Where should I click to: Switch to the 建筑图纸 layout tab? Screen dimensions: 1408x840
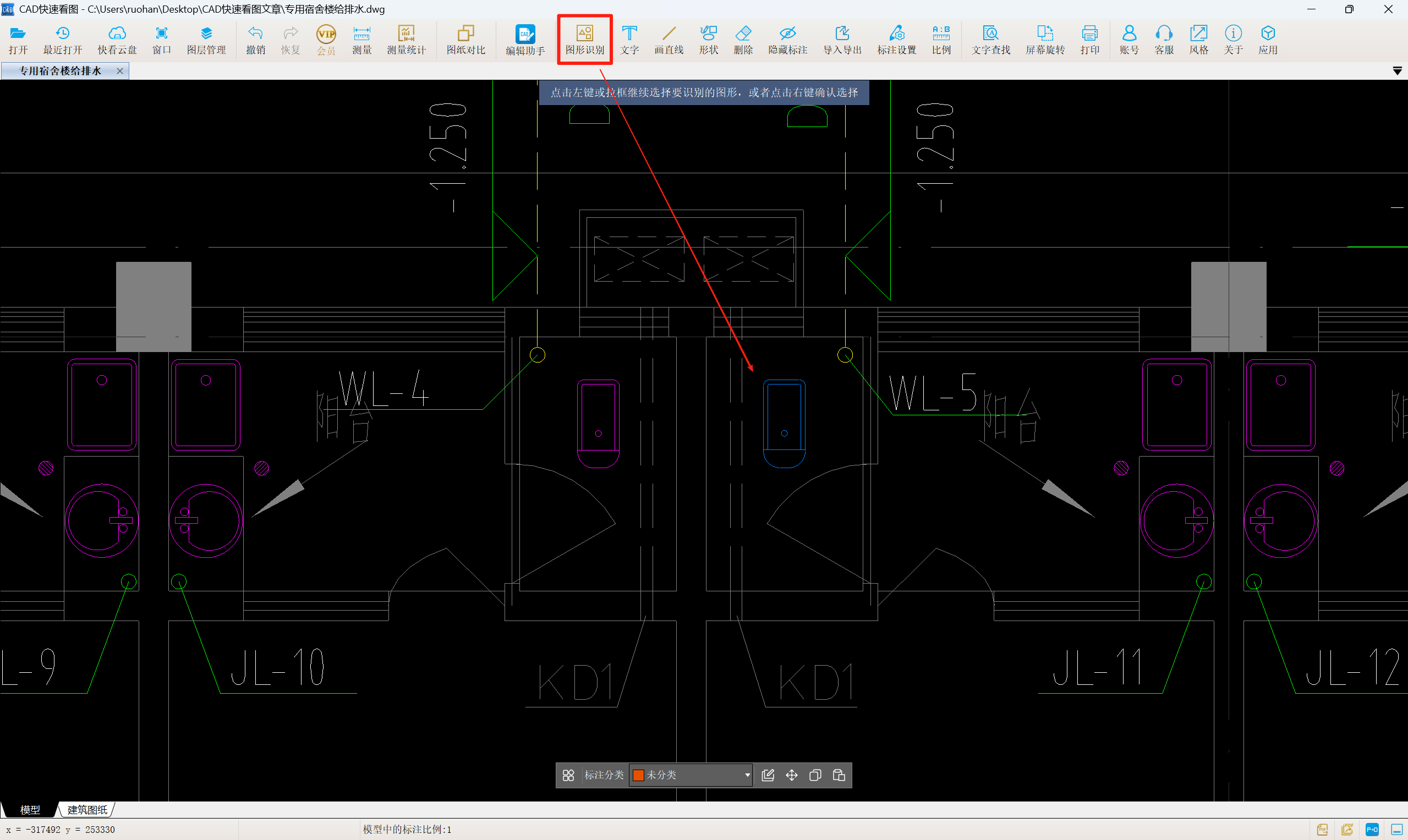coord(87,809)
